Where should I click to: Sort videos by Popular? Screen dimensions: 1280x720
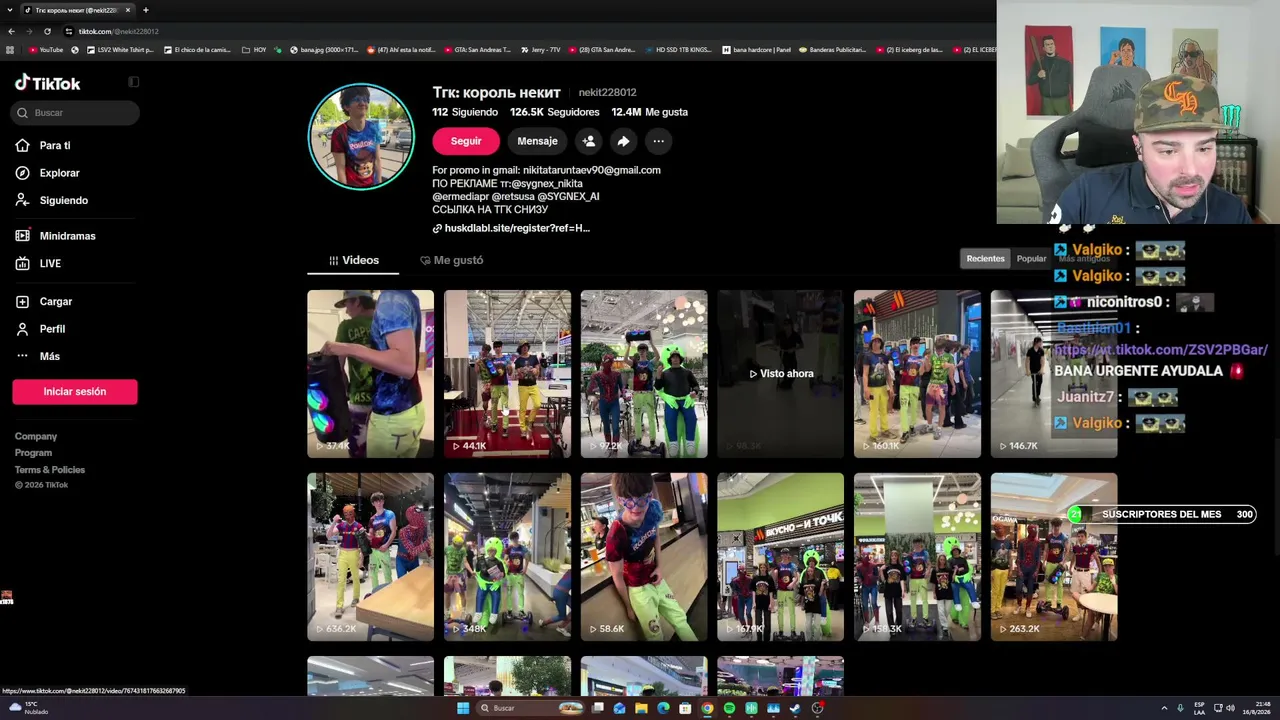pyautogui.click(x=1031, y=259)
